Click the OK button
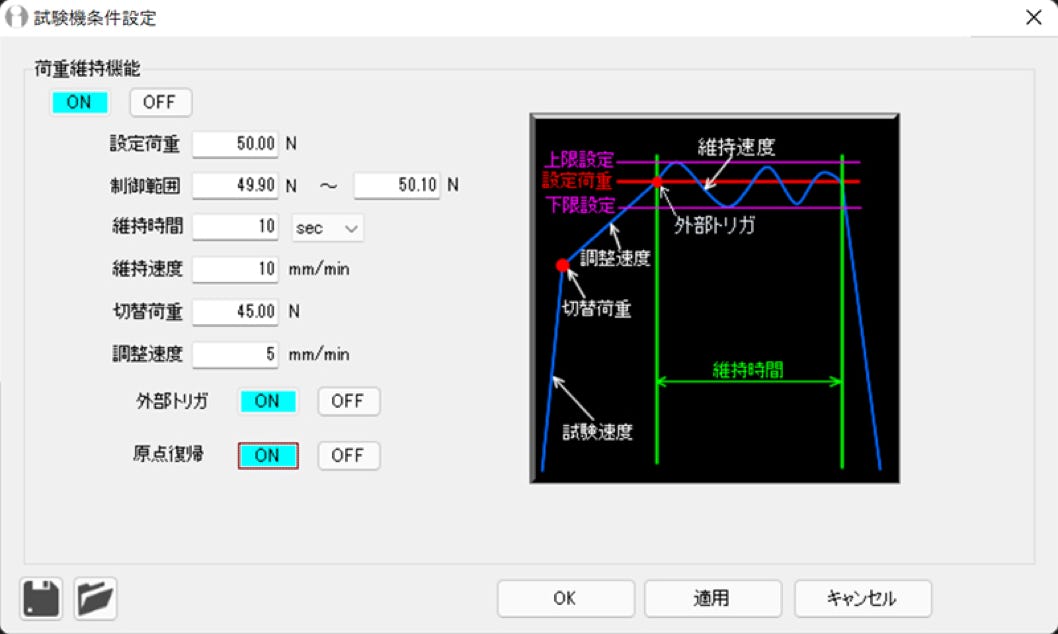The height and width of the screenshot is (634, 1058). [565, 598]
